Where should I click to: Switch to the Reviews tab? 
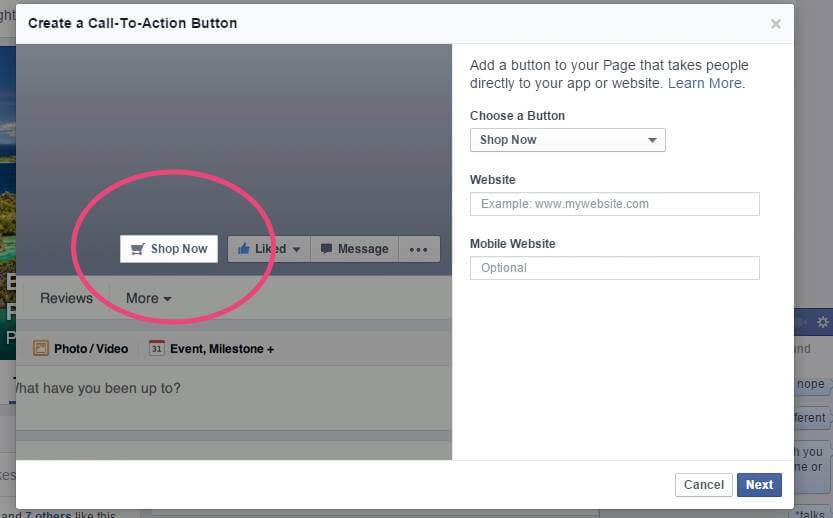(x=66, y=298)
